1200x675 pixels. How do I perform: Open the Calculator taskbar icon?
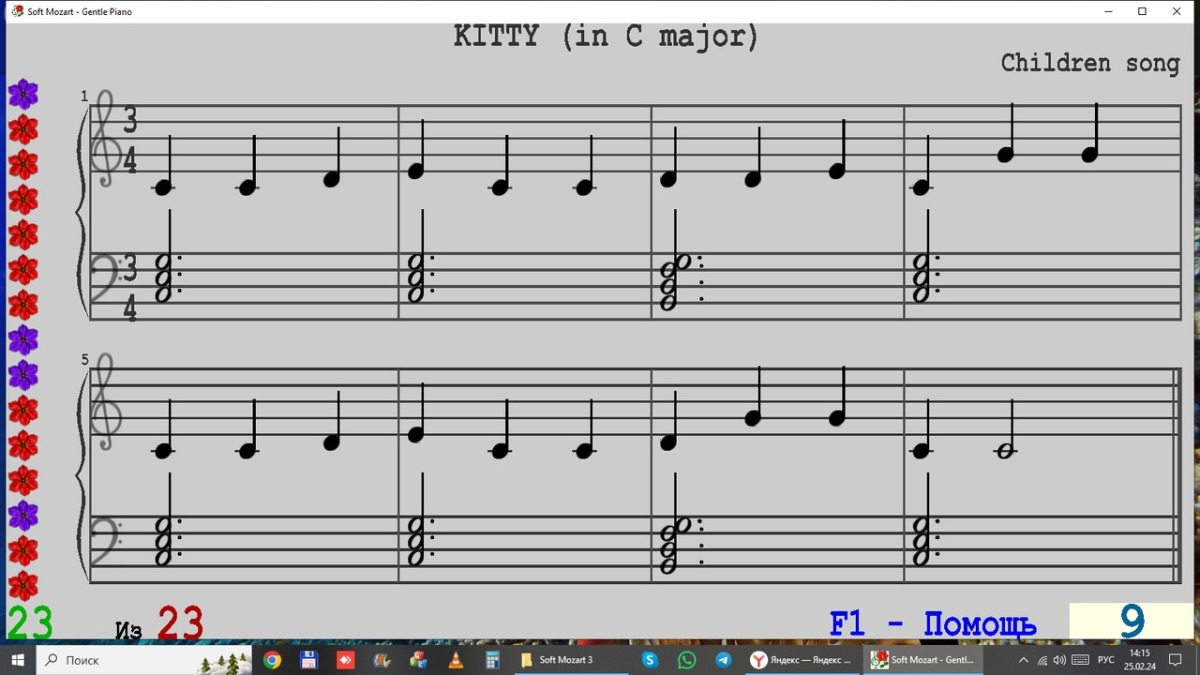pyautogui.click(x=492, y=660)
